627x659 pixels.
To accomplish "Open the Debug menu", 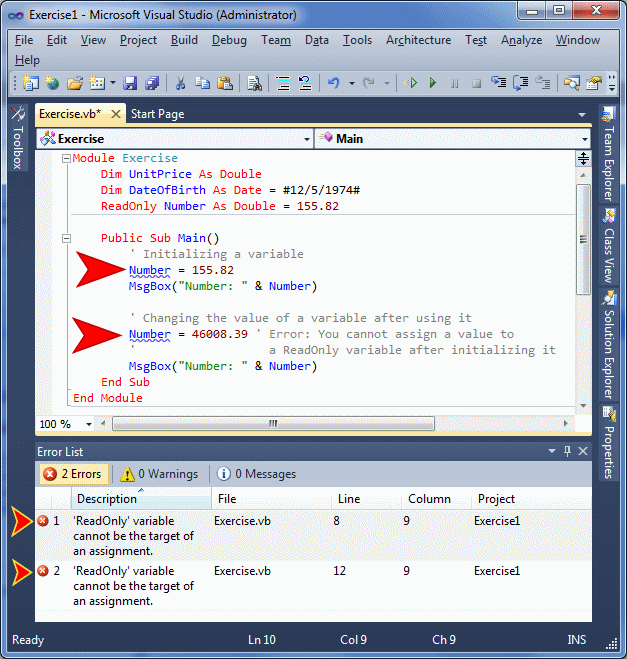I will [229, 40].
